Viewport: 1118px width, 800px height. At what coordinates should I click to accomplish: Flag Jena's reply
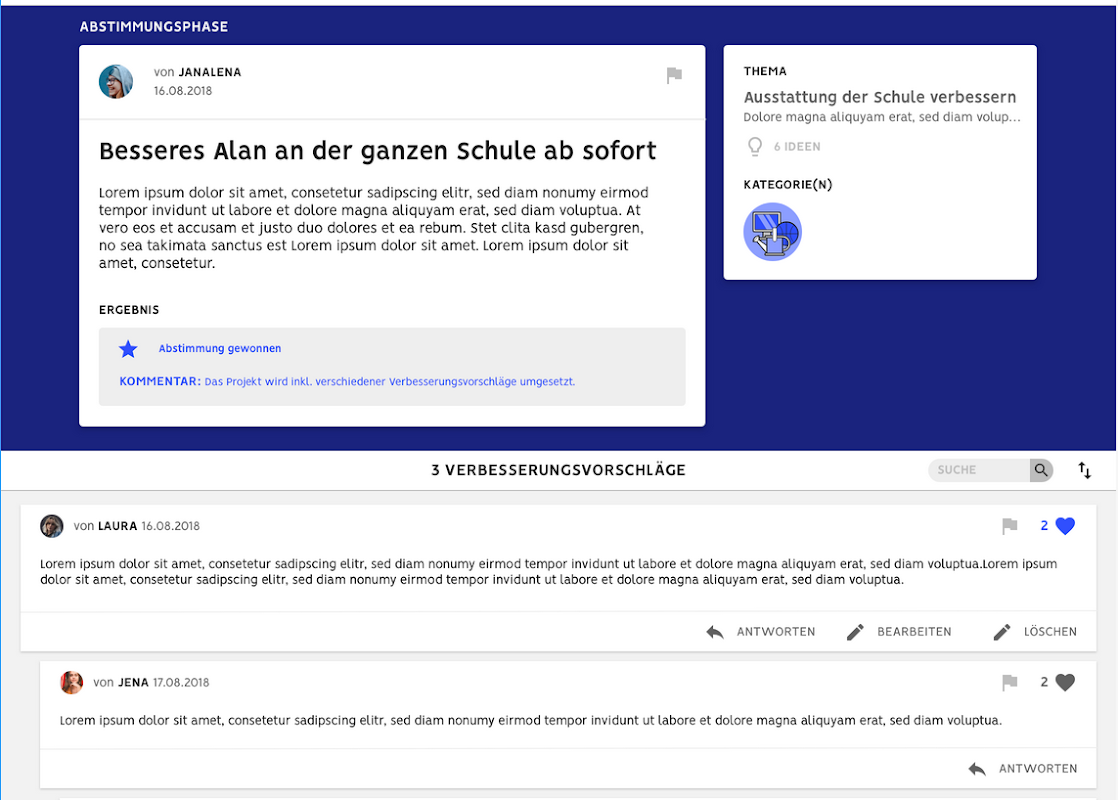coord(1010,682)
